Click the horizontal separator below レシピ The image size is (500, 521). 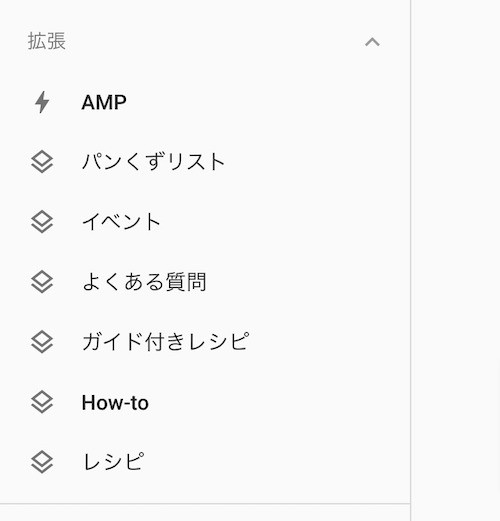[x=205, y=504]
